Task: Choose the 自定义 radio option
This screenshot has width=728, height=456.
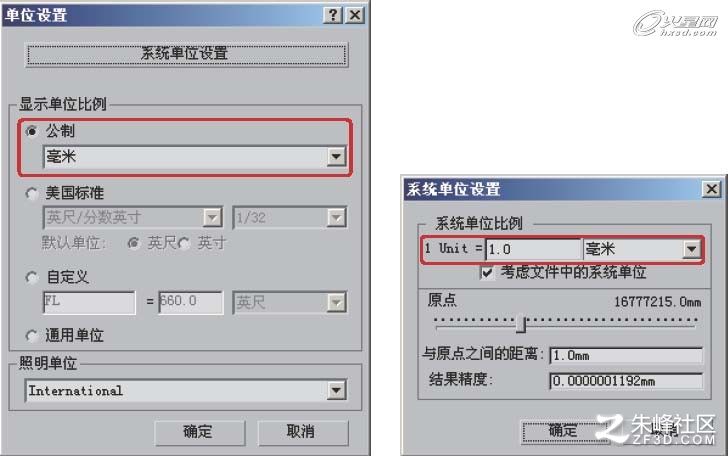Action: [32, 277]
